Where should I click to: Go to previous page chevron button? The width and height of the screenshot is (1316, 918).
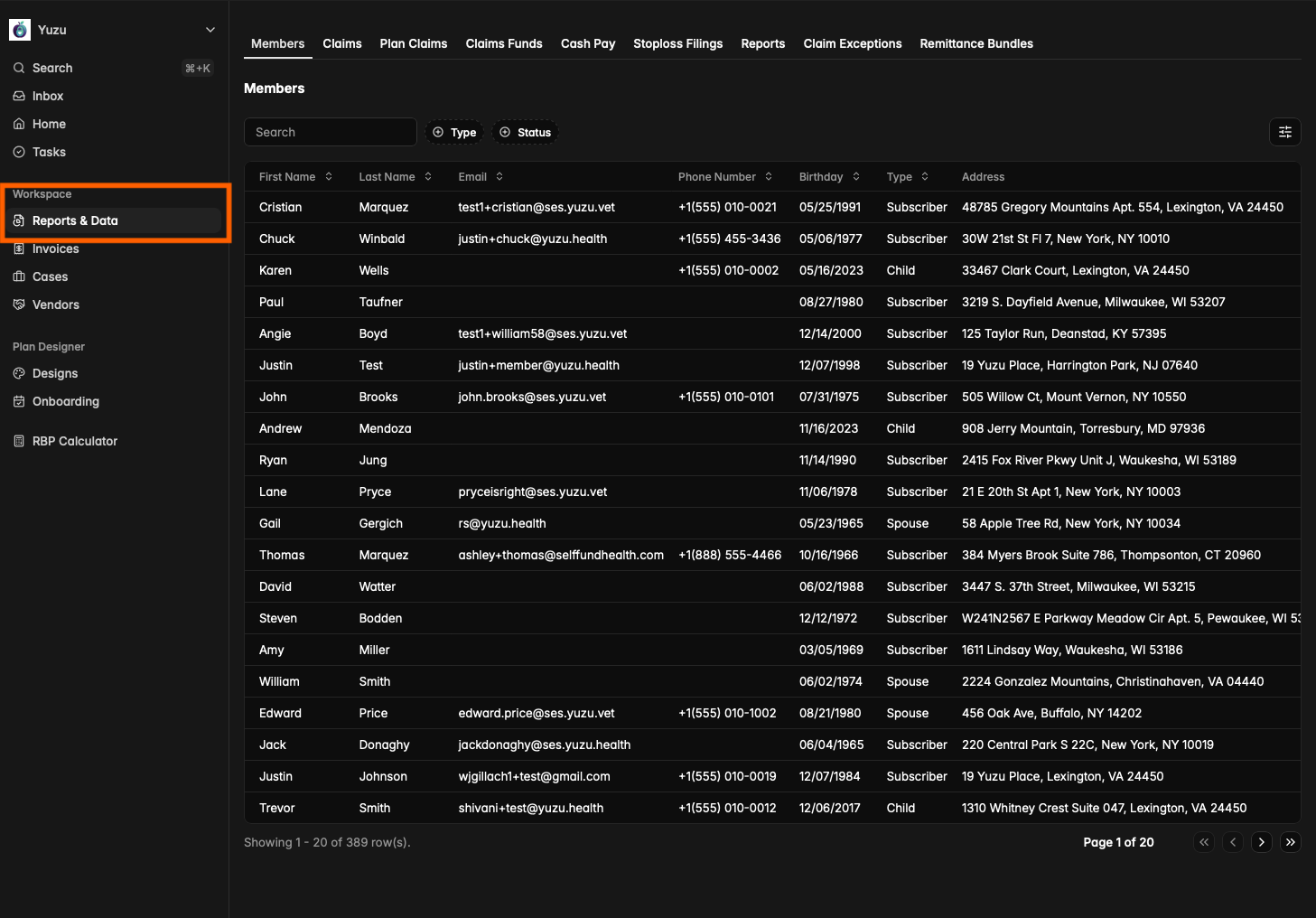(1233, 842)
